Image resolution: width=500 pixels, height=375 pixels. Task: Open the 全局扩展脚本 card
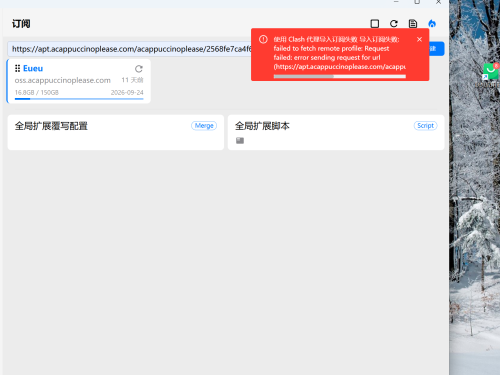pos(336,132)
